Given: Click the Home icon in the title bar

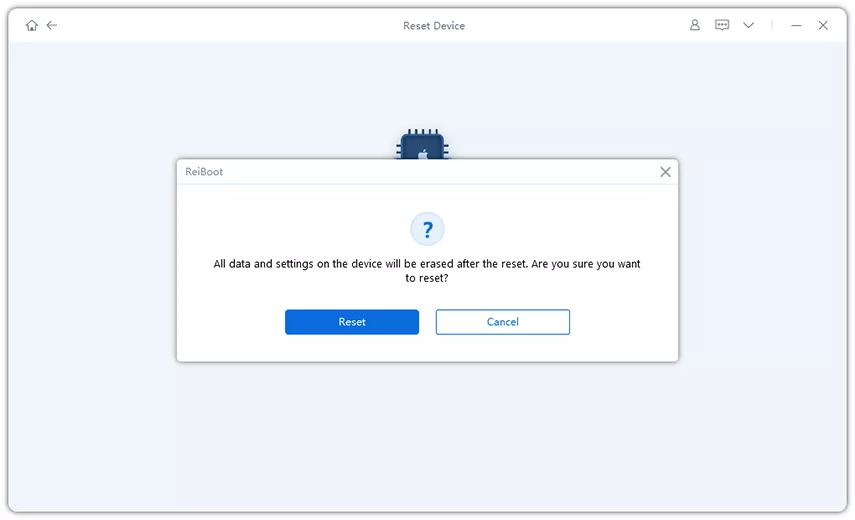Looking at the screenshot, I should (x=32, y=25).
